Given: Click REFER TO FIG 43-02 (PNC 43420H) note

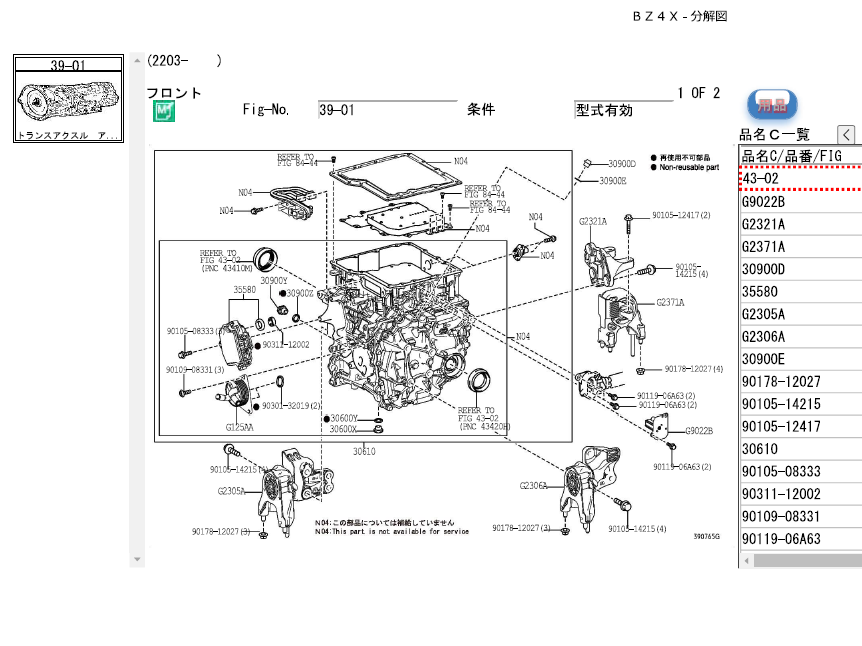Looking at the screenshot, I should (x=484, y=418).
